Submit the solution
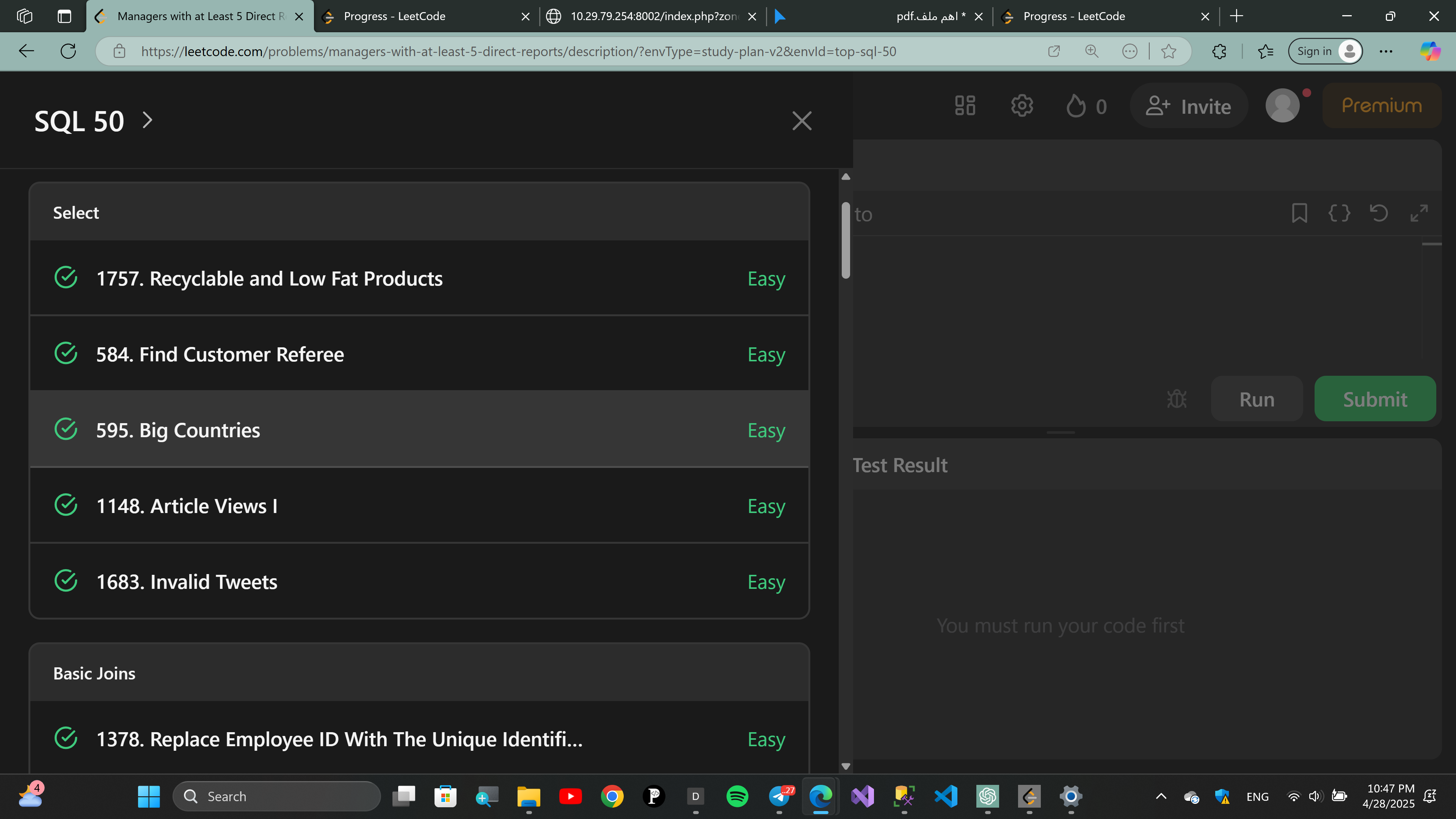 pyautogui.click(x=1375, y=399)
